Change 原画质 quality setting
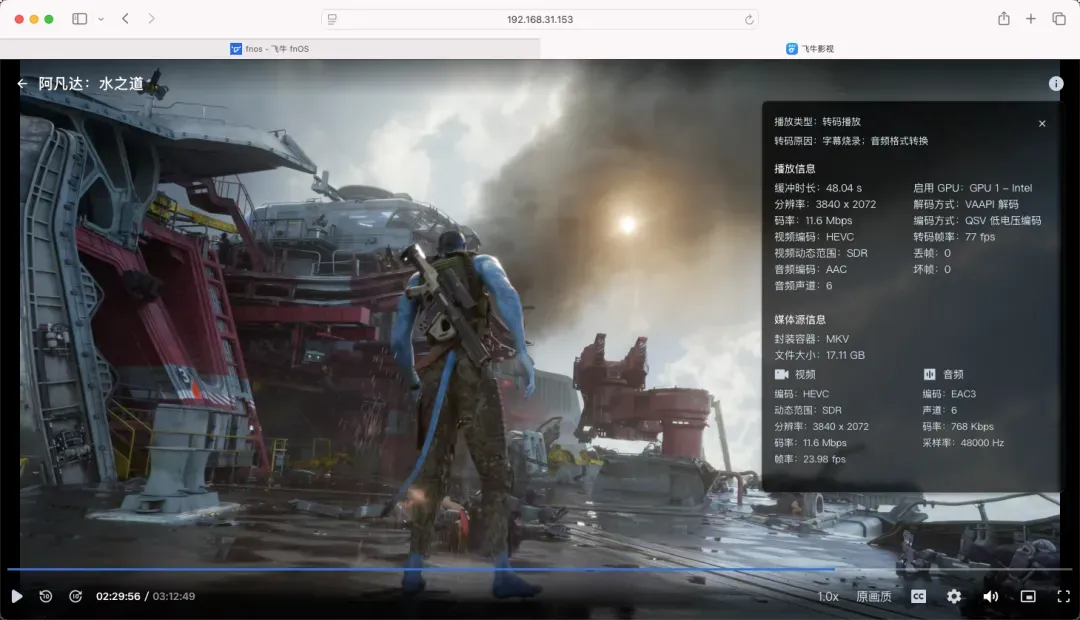Image resolution: width=1080 pixels, height=620 pixels. (873, 596)
